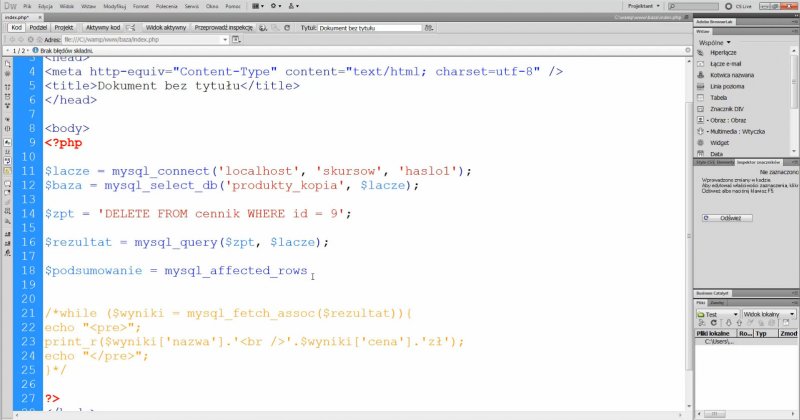The image size is (800, 420).
Task: Switch to the Inspektor znaczników tab
Action: [x=760, y=162]
